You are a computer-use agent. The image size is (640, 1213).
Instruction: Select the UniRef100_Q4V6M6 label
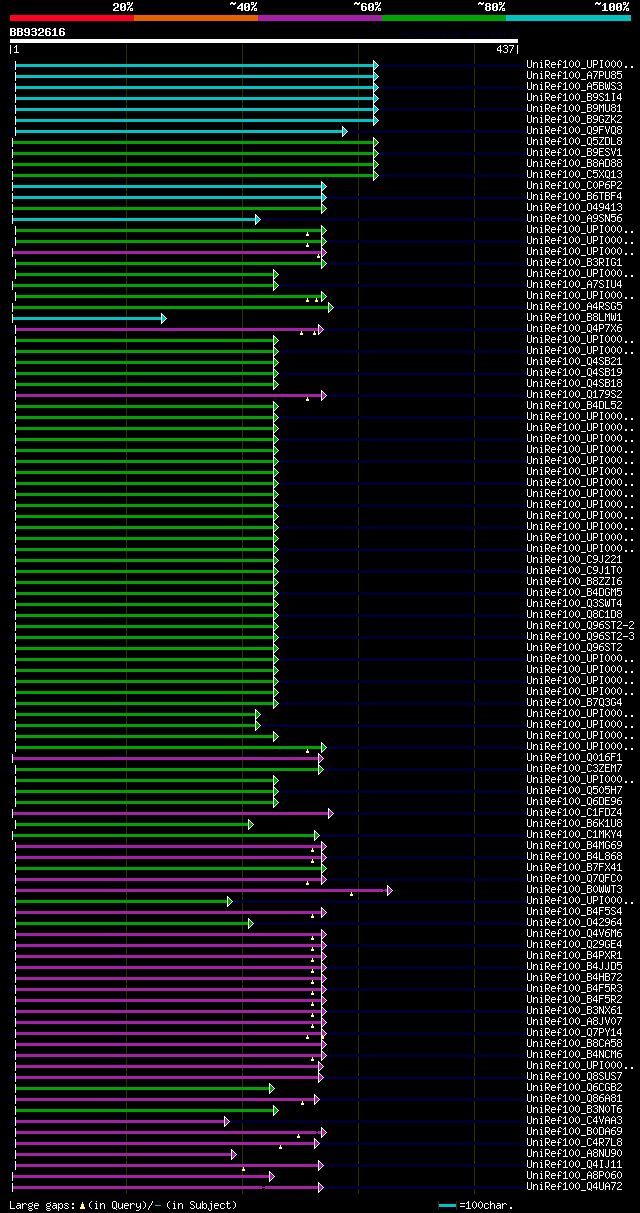[x=574, y=933]
